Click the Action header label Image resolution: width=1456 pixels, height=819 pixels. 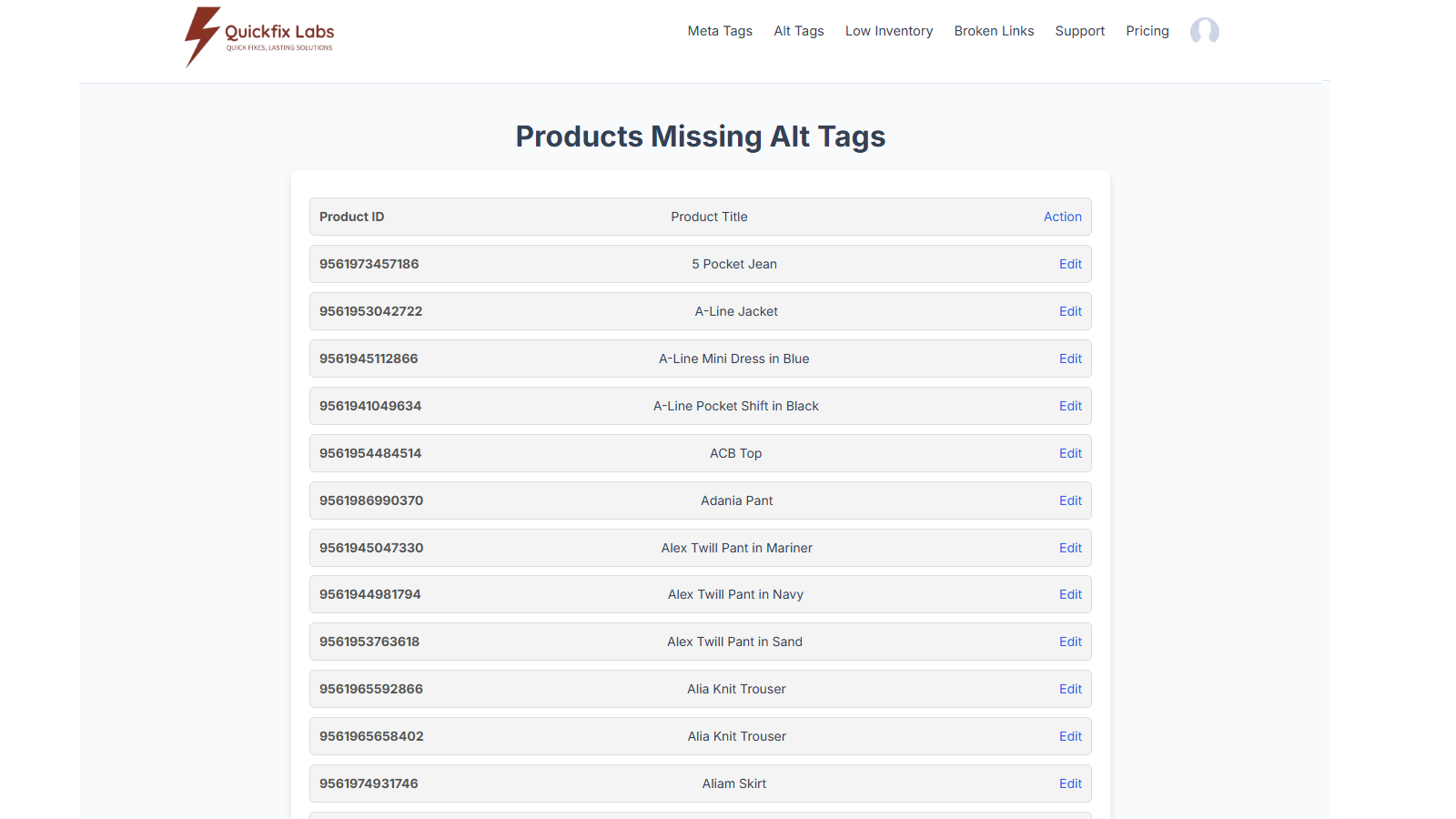click(1062, 217)
